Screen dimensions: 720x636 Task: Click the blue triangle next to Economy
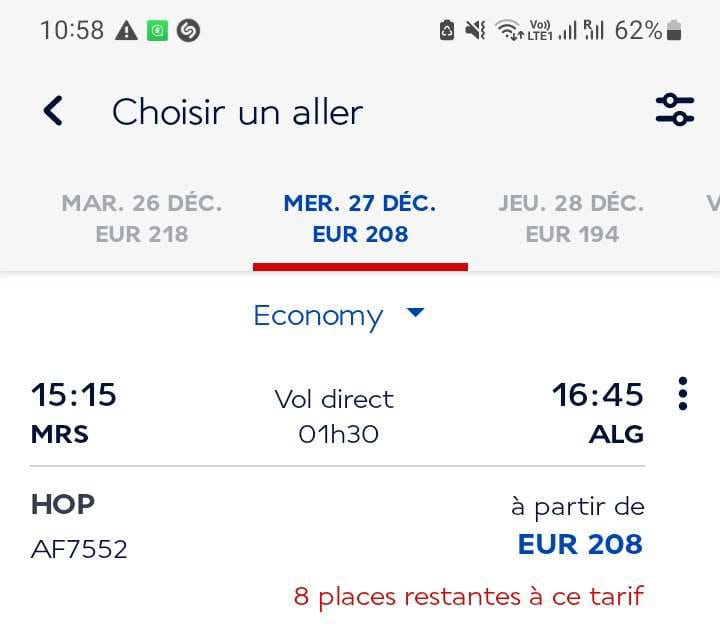(x=416, y=314)
